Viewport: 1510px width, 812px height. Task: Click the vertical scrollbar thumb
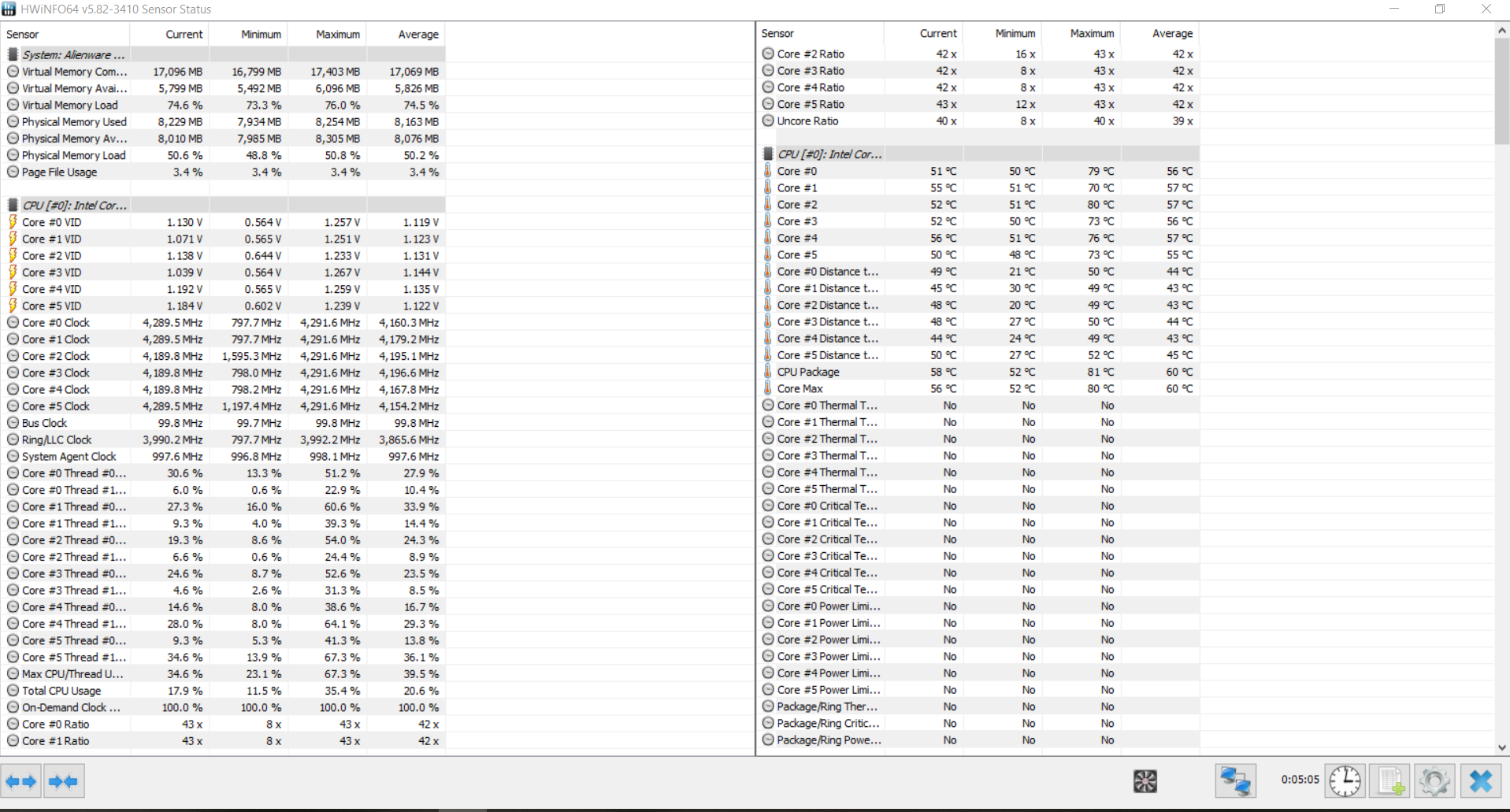[1502, 91]
